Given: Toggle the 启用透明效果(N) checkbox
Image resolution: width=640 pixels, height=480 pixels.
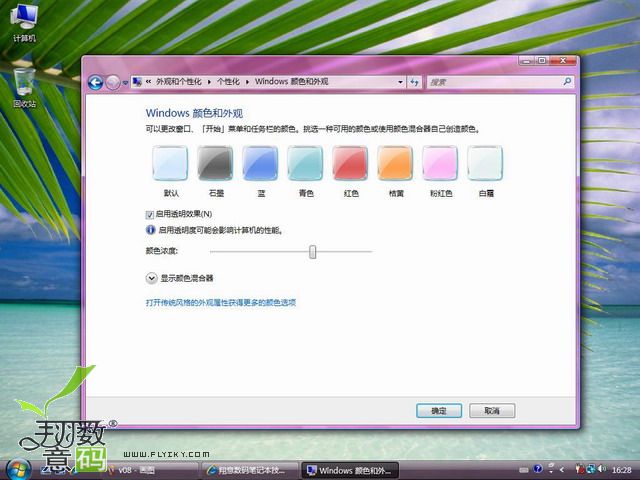Looking at the screenshot, I should (x=150, y=215).
